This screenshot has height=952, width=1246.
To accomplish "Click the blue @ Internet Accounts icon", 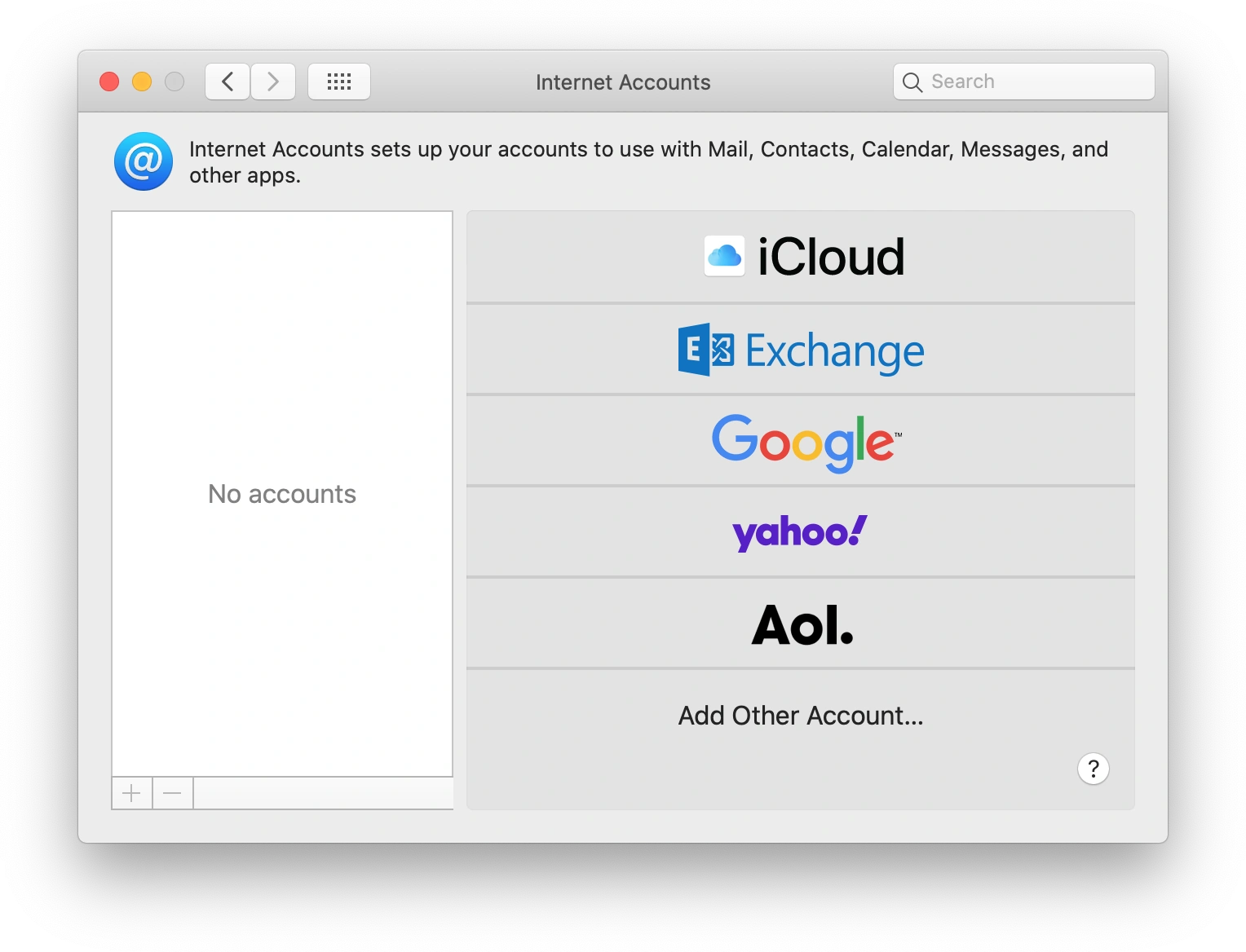I will pos(144,161).
